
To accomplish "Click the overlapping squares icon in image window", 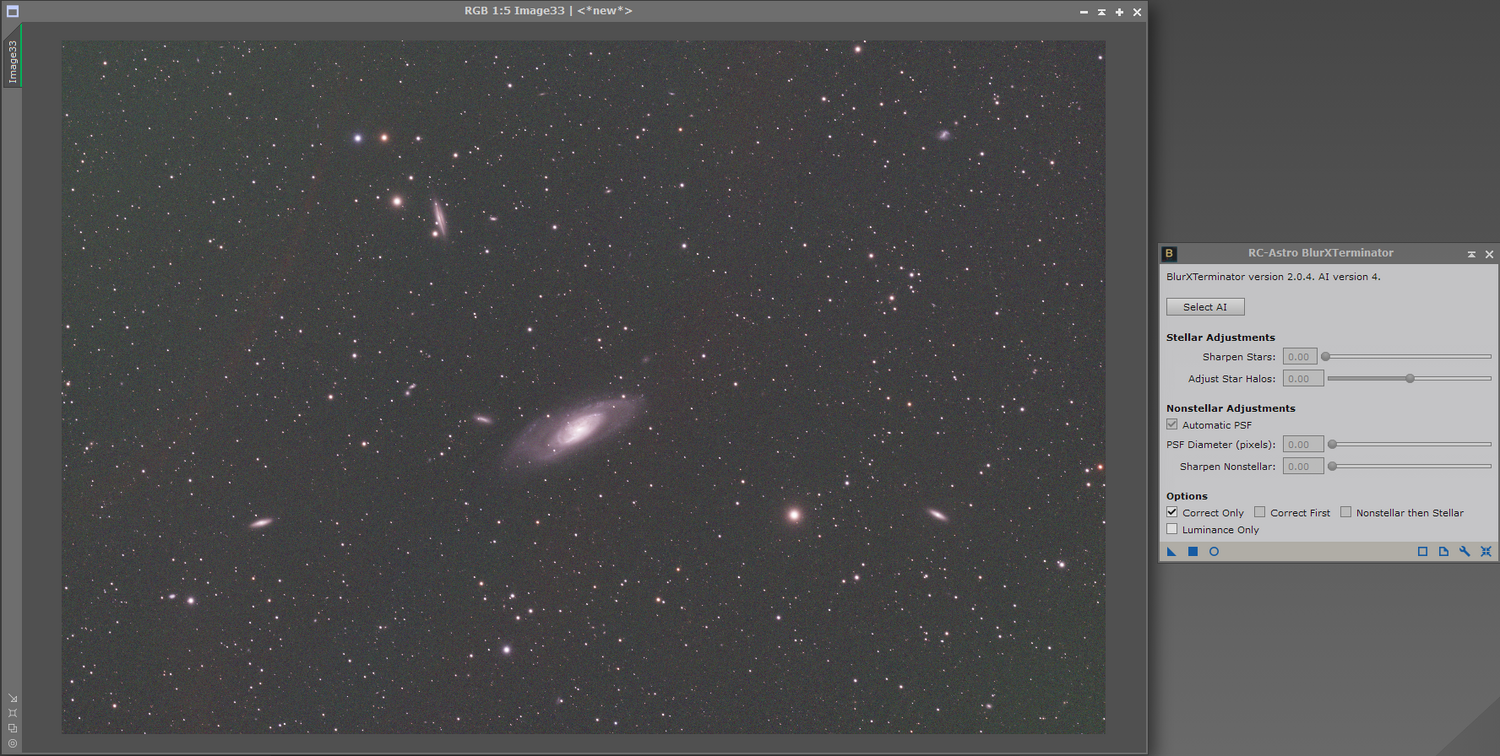I will 12,728.
